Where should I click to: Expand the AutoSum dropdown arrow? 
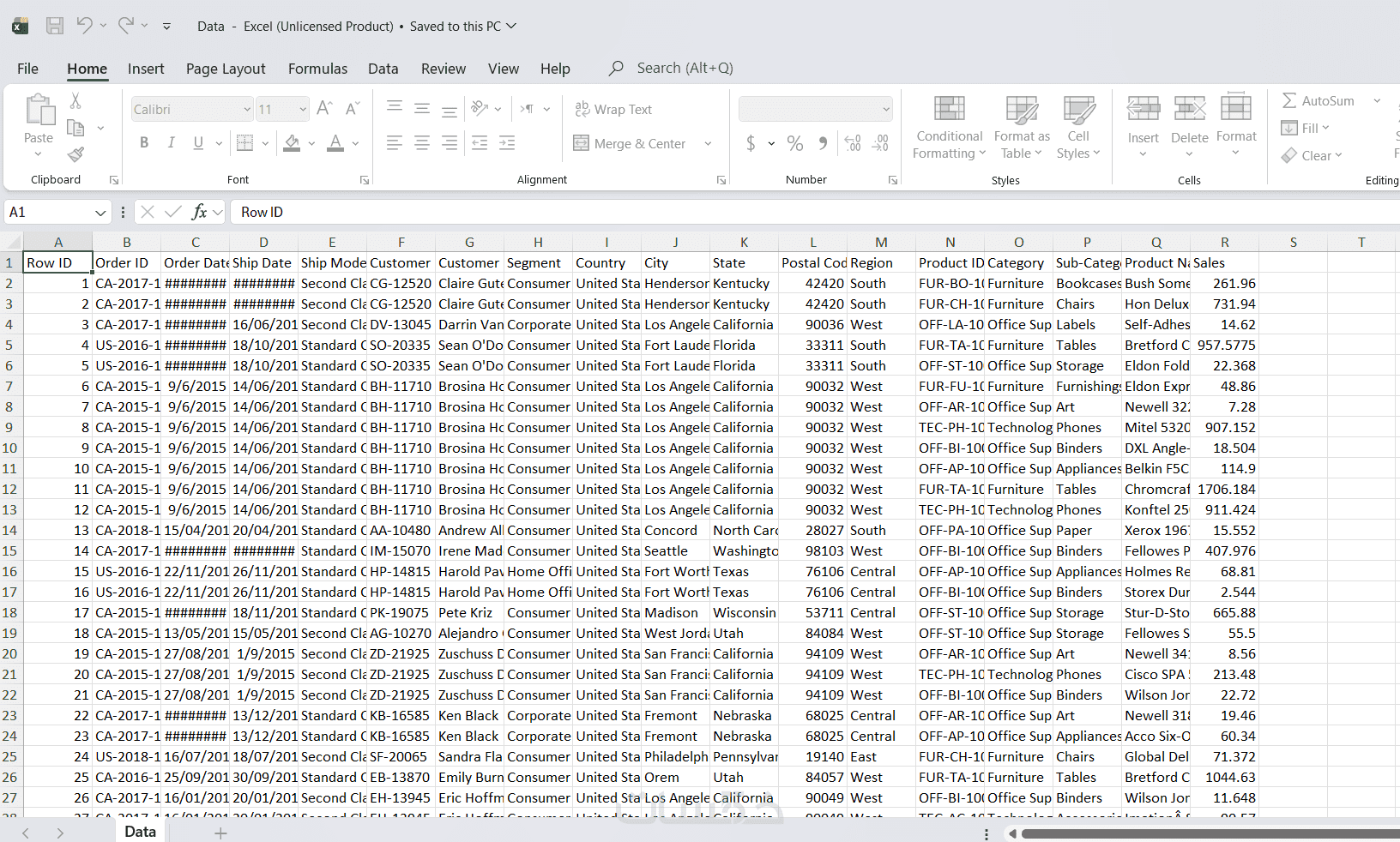coord(1377,101)
